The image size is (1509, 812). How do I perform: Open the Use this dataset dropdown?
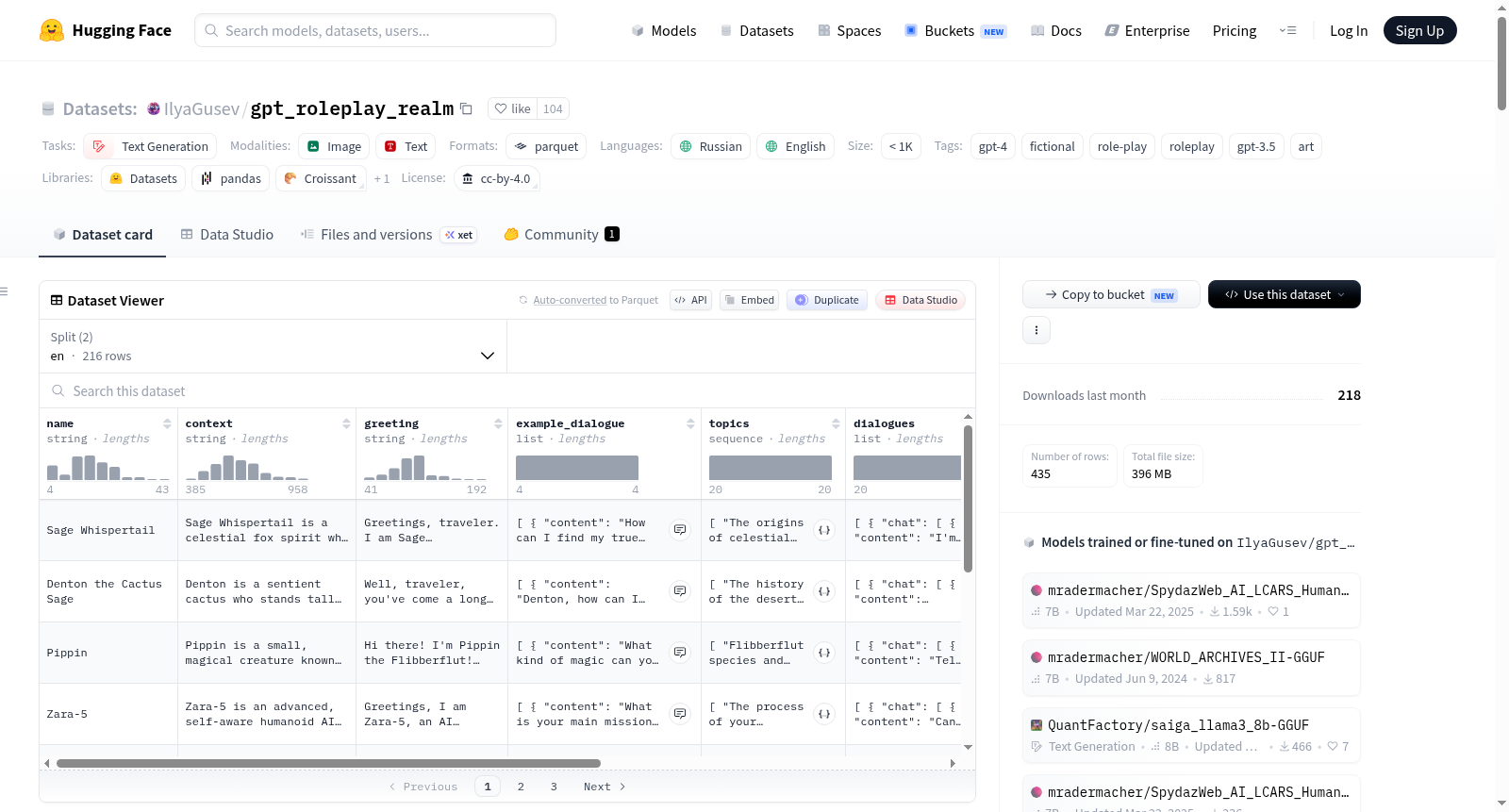1285,294
